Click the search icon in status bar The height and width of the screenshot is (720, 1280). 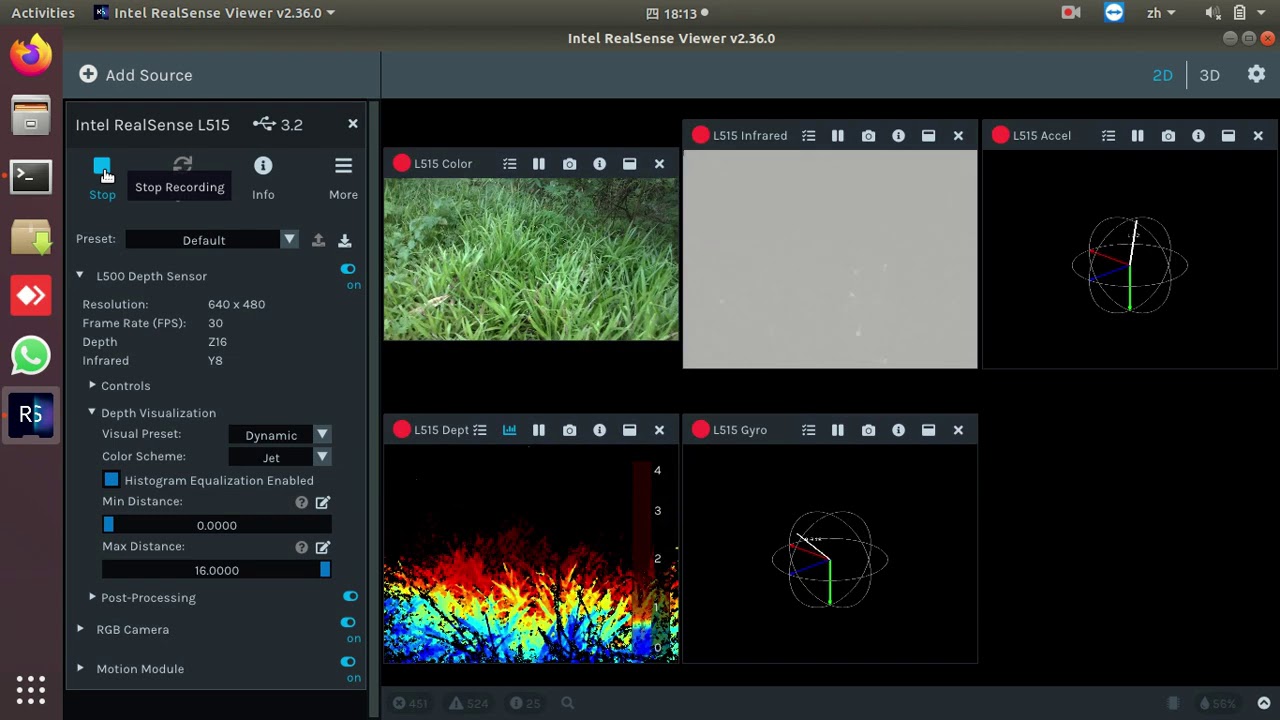[x=567, y=703]
